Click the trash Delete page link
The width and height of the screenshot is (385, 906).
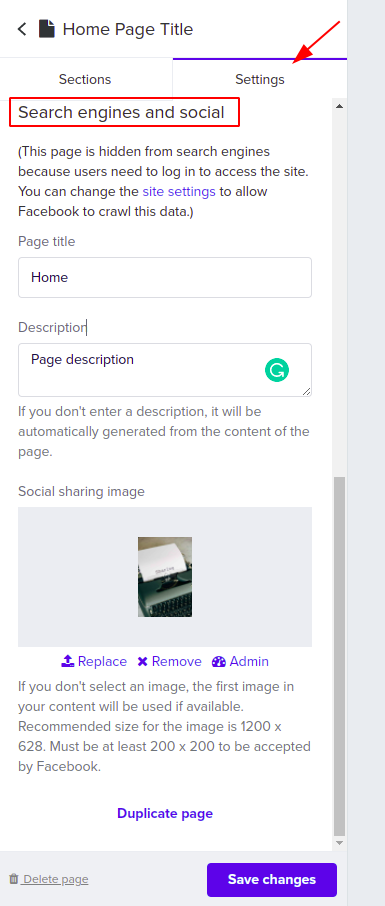49,879
